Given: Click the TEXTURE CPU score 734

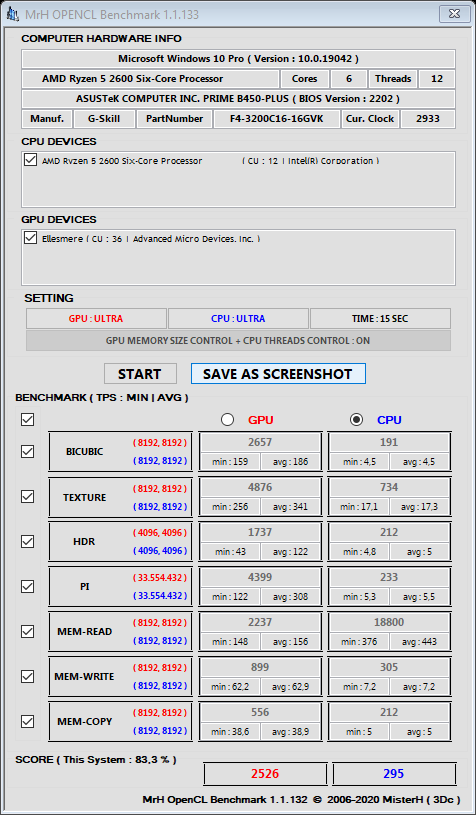Looking at the screenshot, I should pyautogui.click(x=389, y=487).
